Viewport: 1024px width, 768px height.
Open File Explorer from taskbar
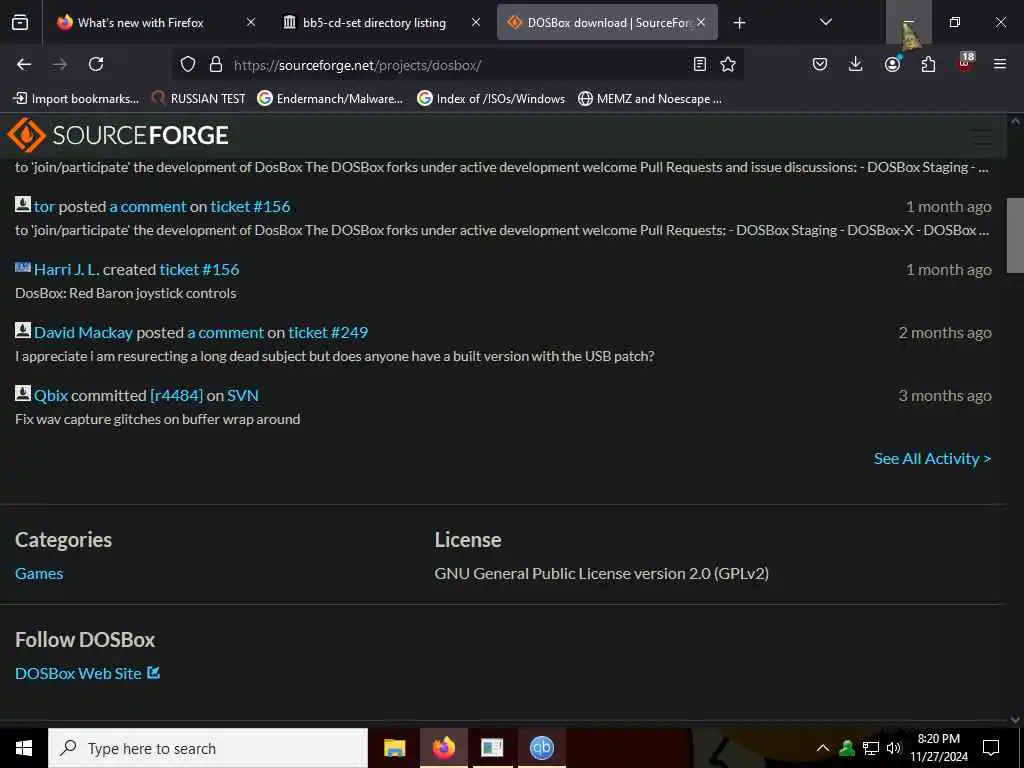tap(394, 748)
